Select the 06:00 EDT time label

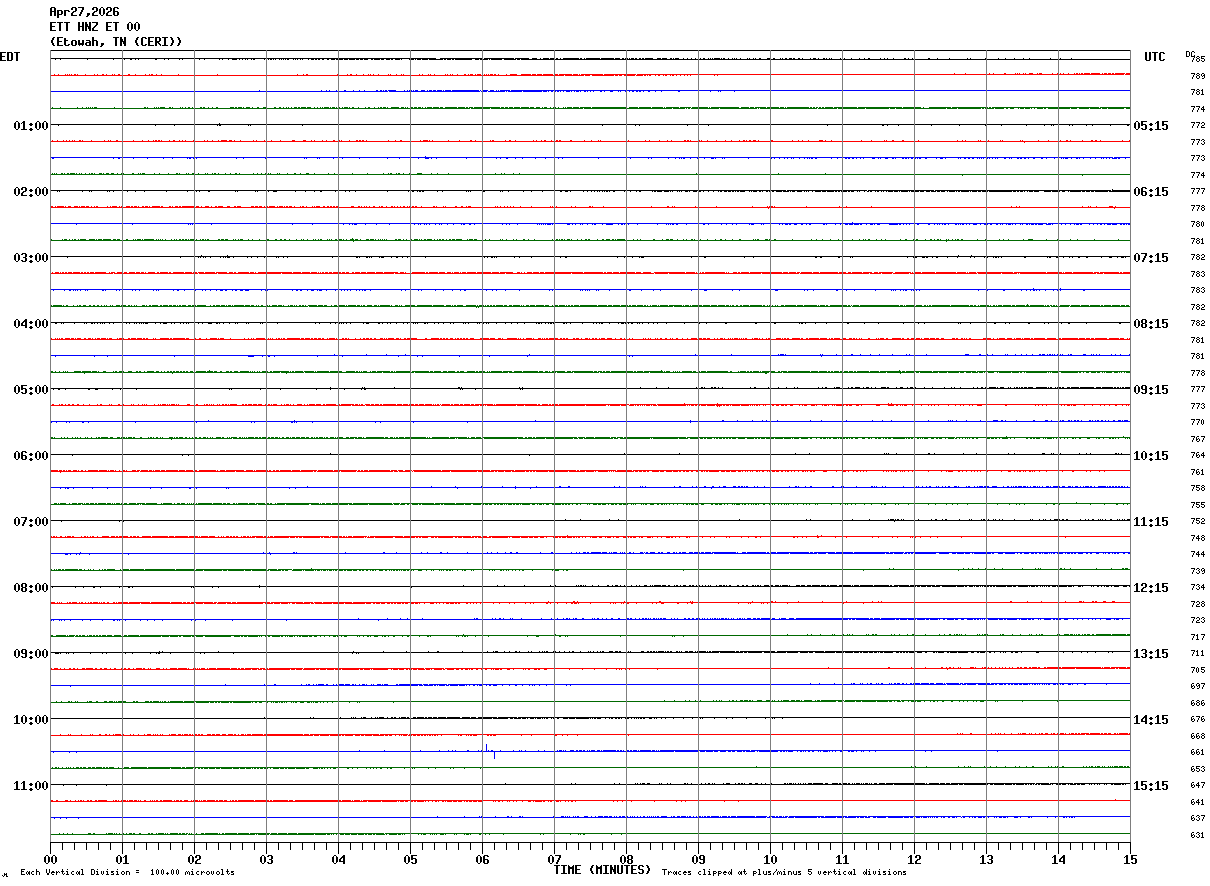coord(30,456)
